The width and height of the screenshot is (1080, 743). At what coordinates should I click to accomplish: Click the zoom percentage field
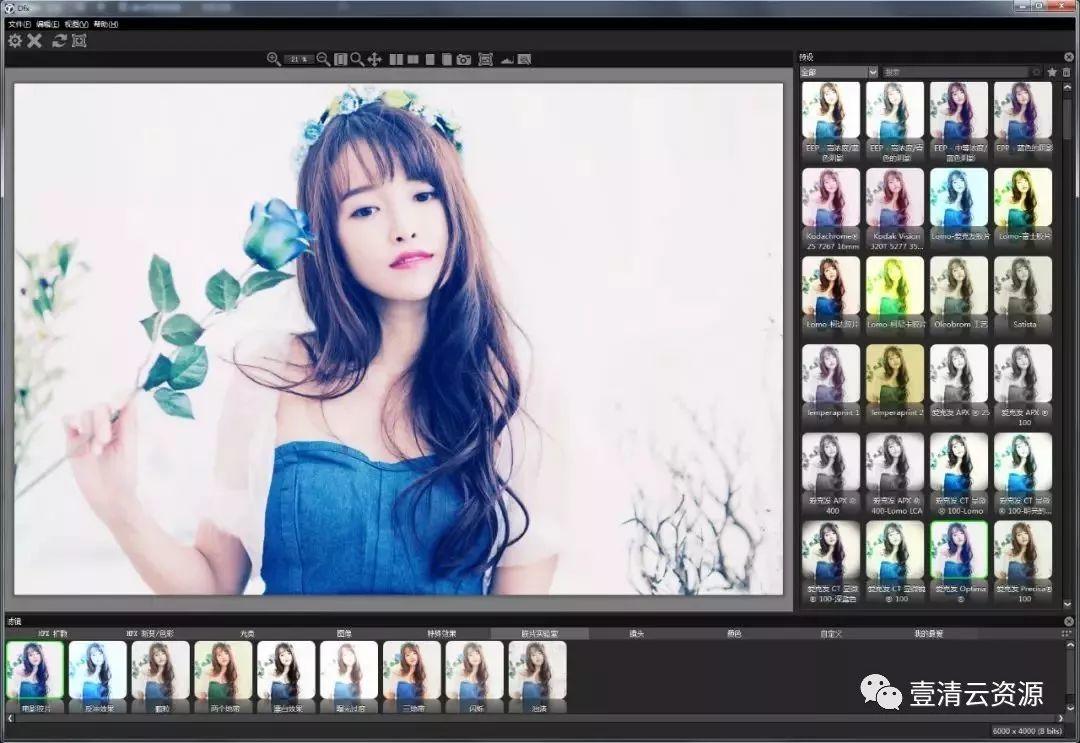click(299, 60)
